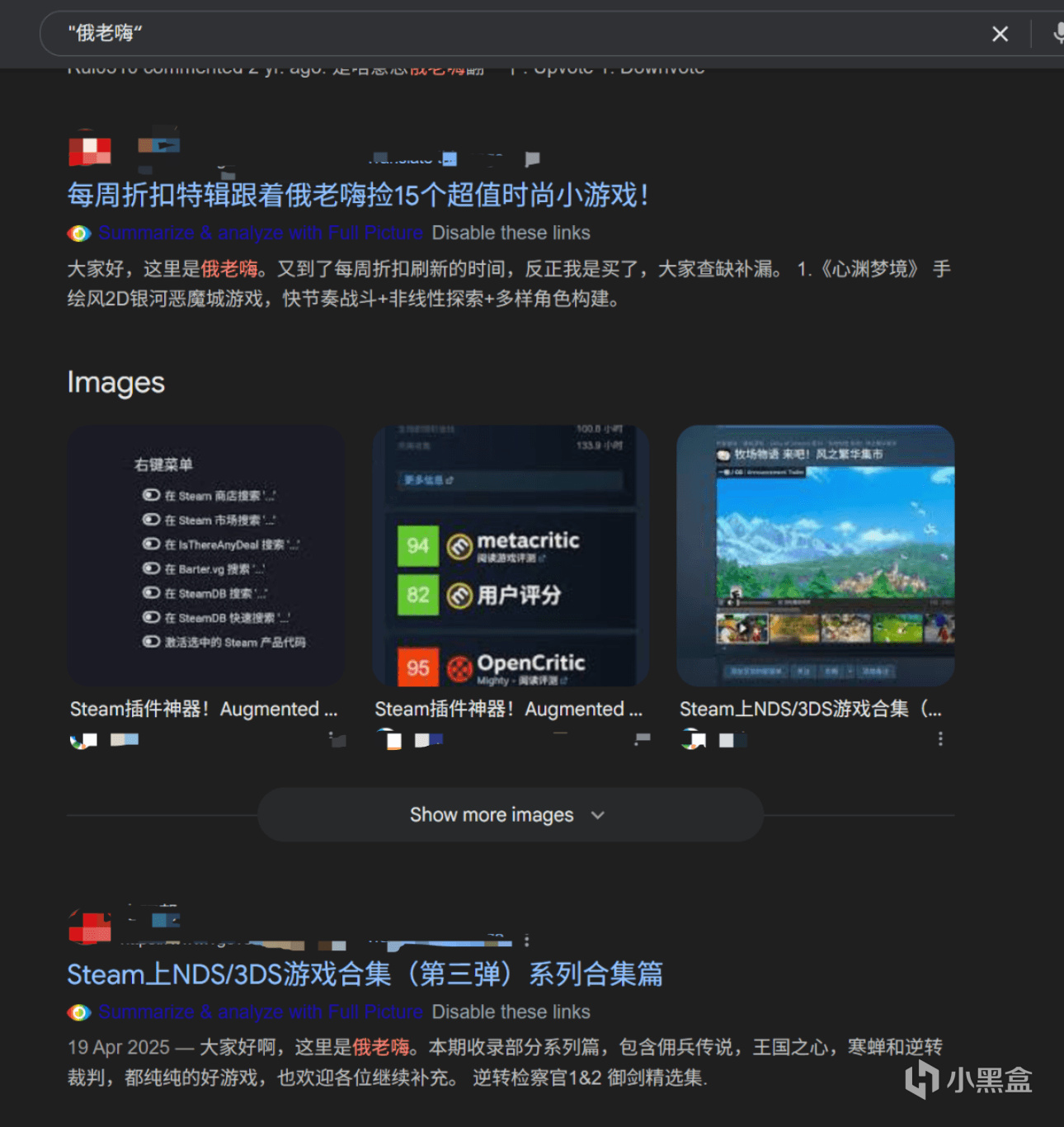Start voice search with the microphone icon

tap(1057, 34)
